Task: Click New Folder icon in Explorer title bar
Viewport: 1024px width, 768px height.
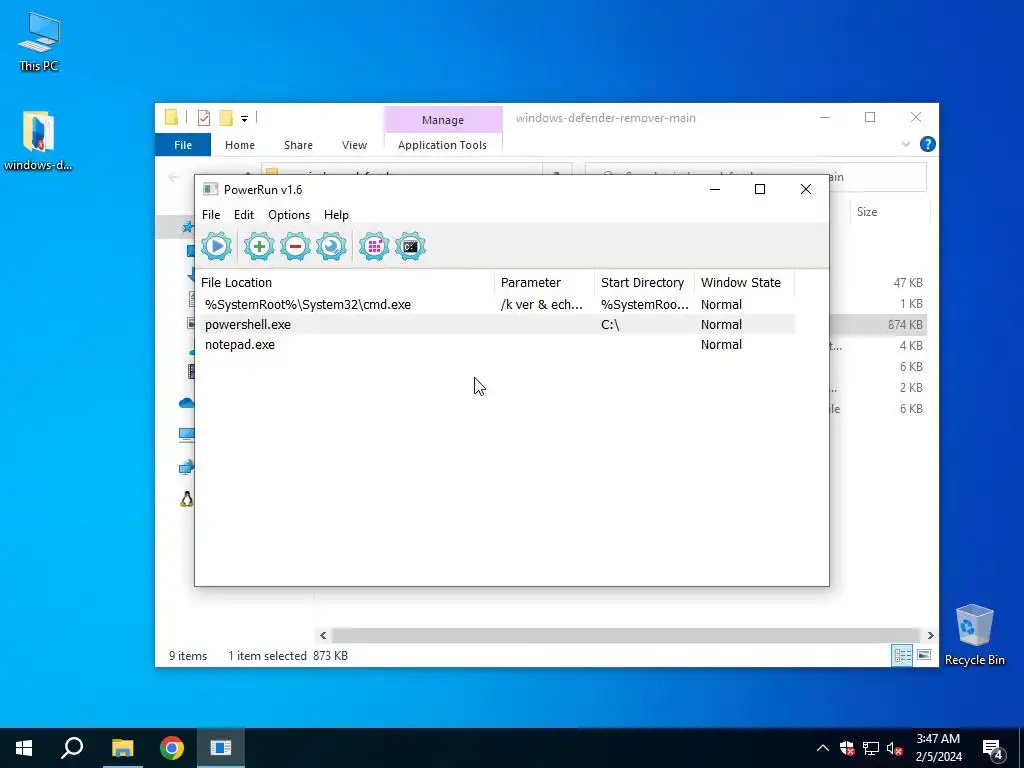Action: (226, 118)
